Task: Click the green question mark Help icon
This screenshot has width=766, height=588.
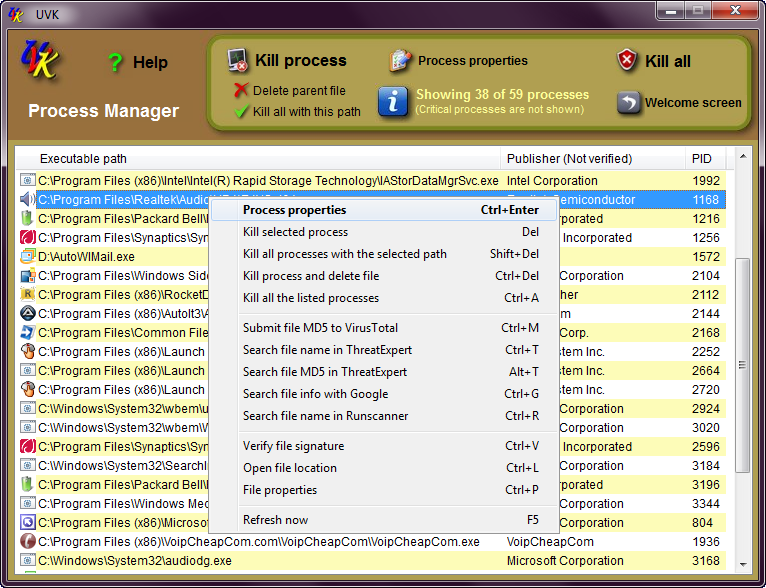Action: coord(115,63)
